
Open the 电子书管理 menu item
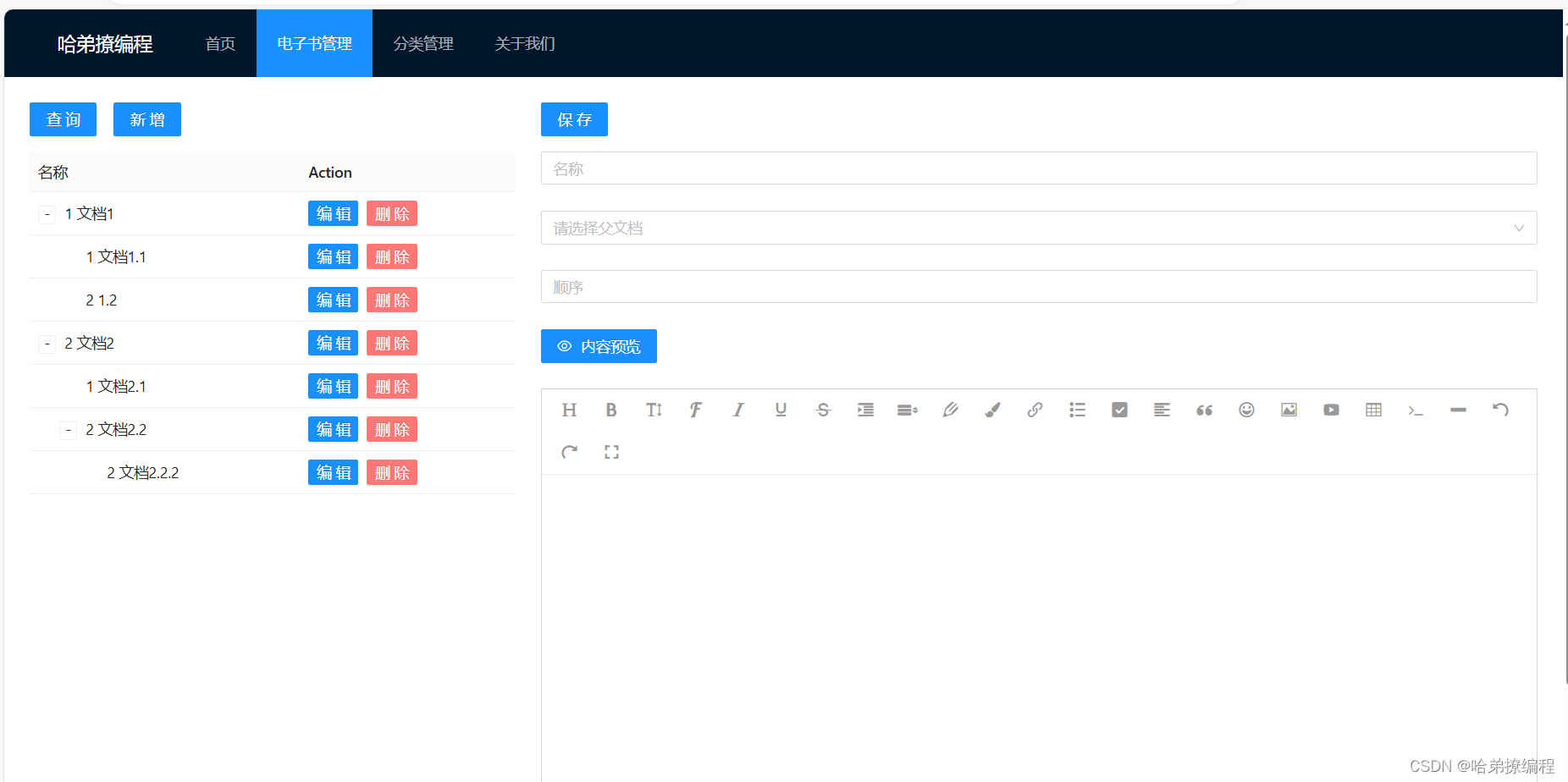click(x=314, y=43)
